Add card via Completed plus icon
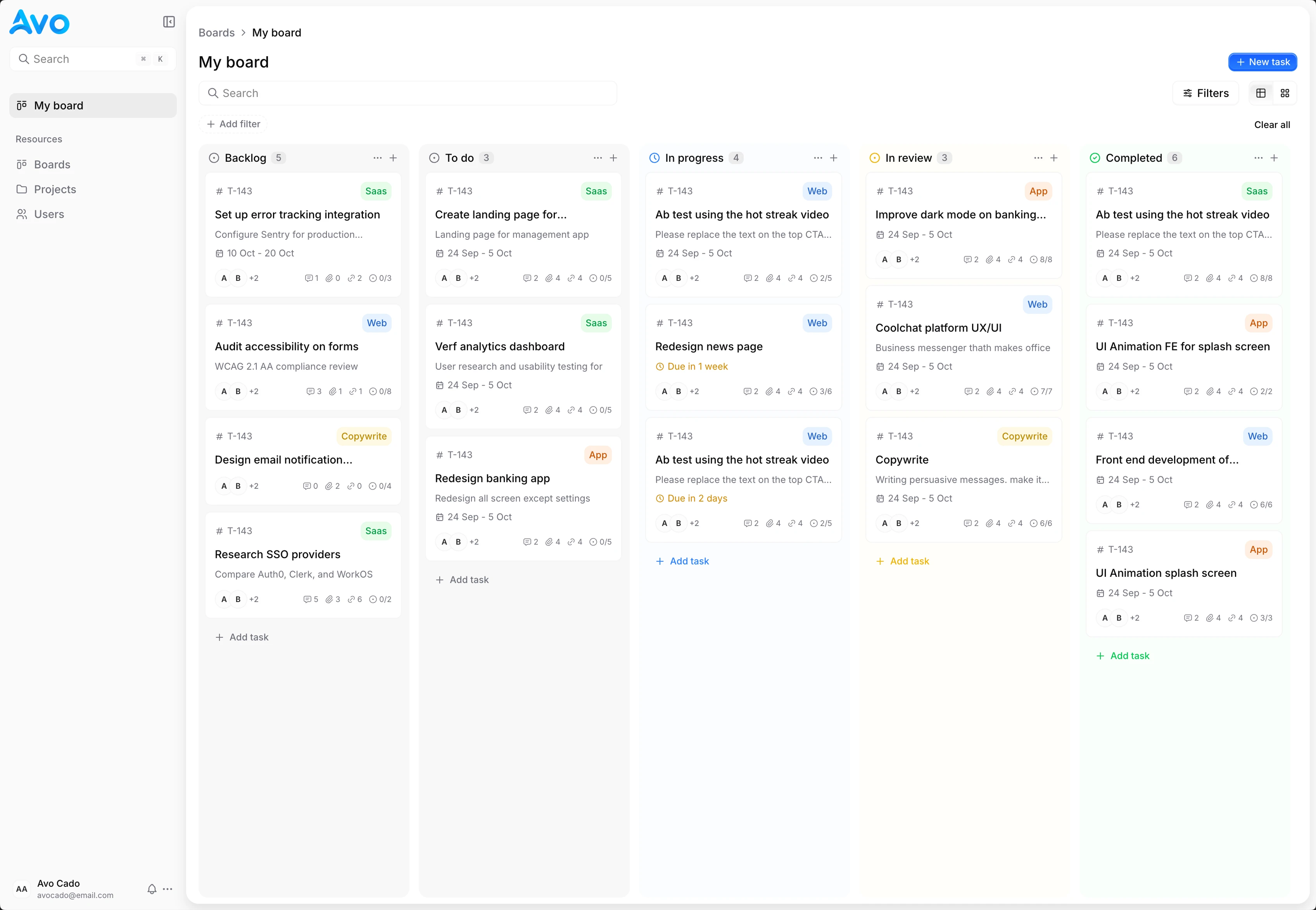The image size is (1316, 910). pos(1275,158)
